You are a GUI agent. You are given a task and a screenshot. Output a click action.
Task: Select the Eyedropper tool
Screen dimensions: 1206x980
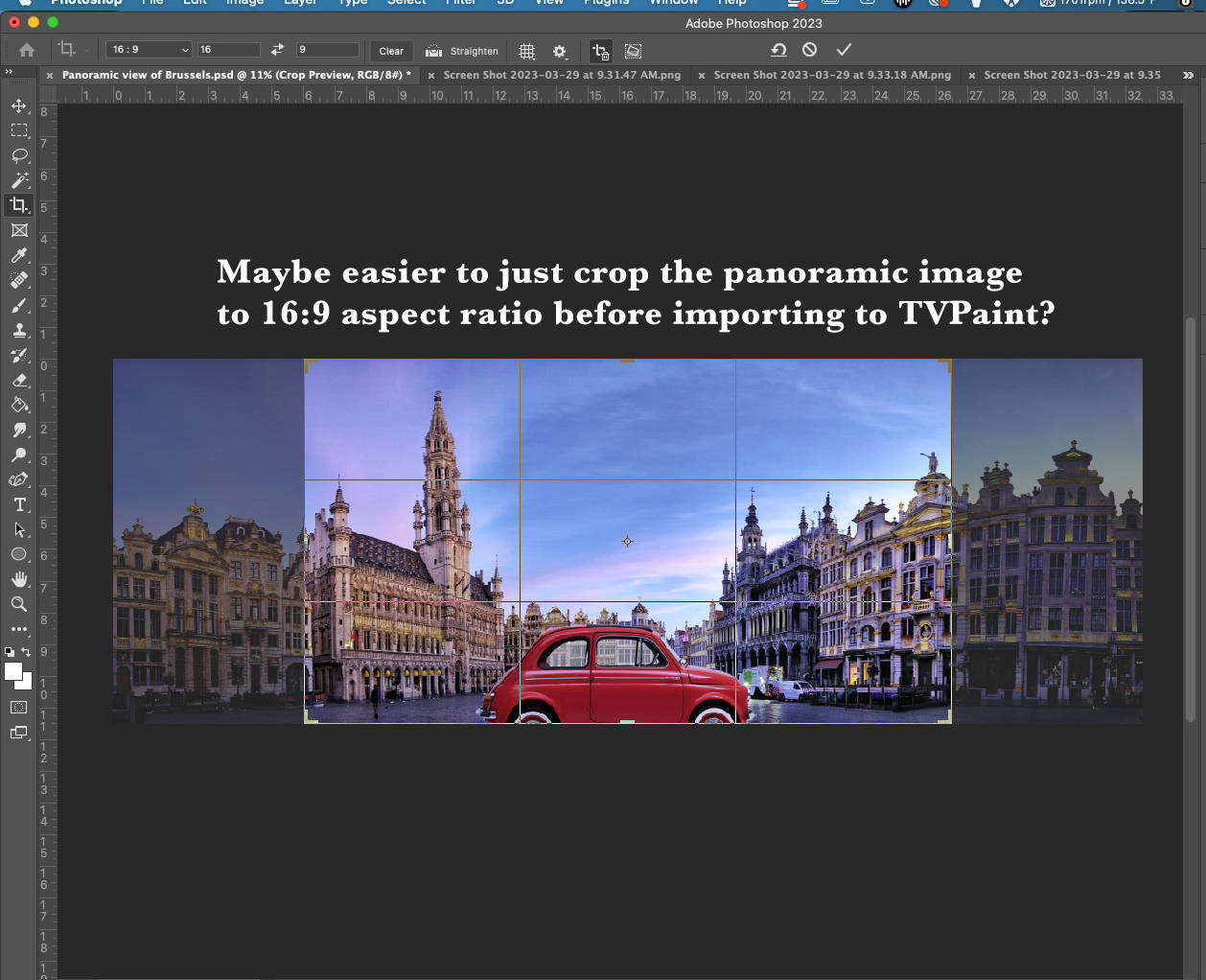click(19, 255)
